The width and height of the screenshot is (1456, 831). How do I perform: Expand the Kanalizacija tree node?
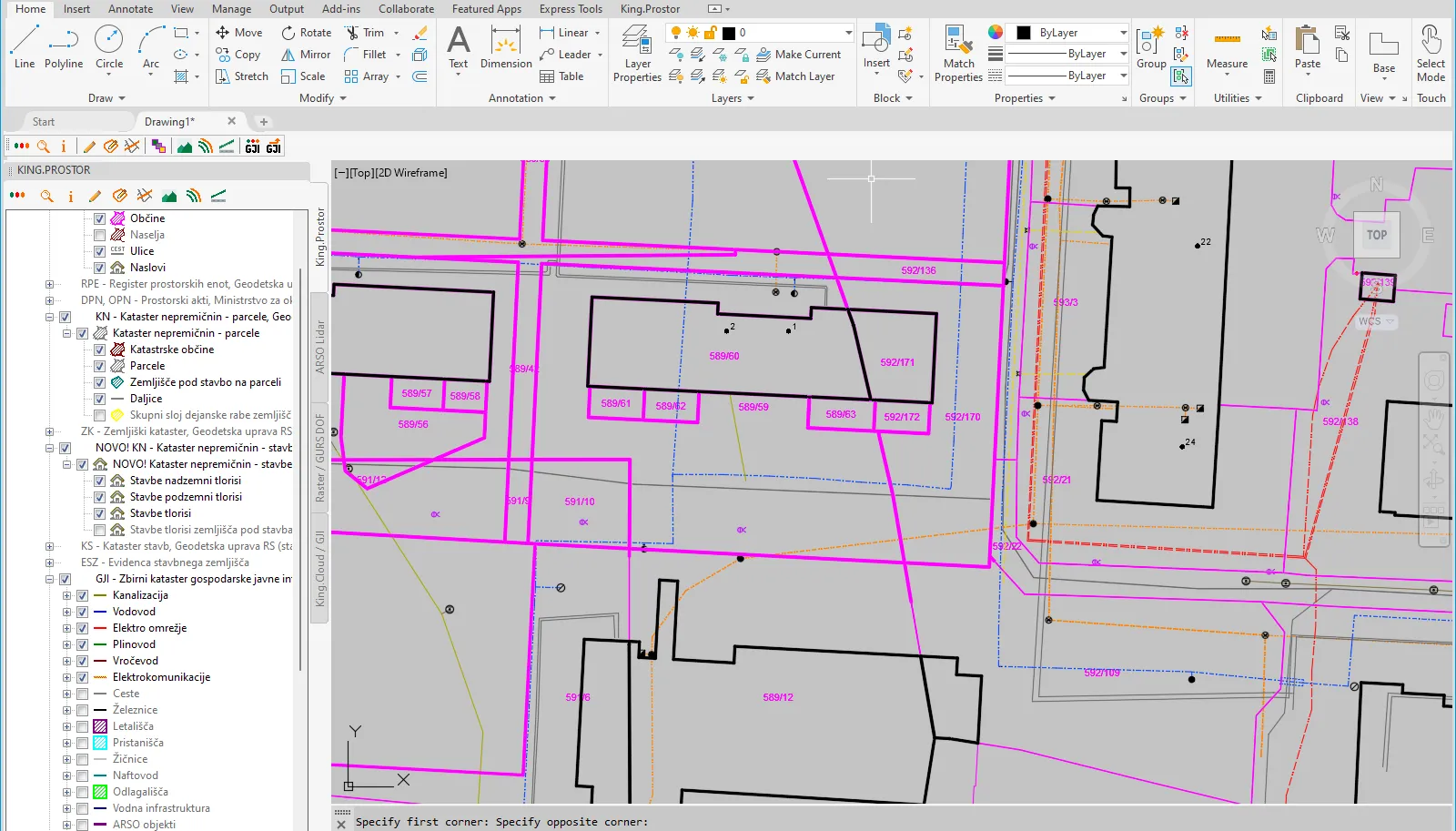(66, 596)
